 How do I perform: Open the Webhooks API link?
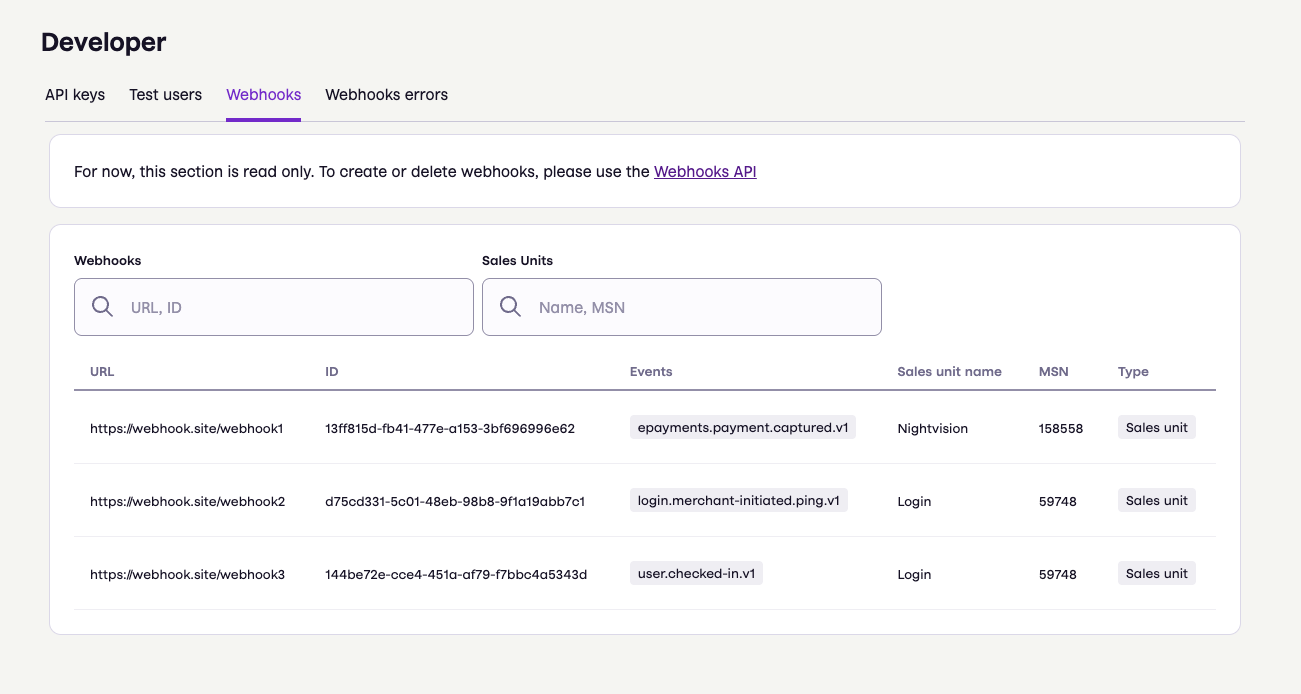tap(705, 171)
